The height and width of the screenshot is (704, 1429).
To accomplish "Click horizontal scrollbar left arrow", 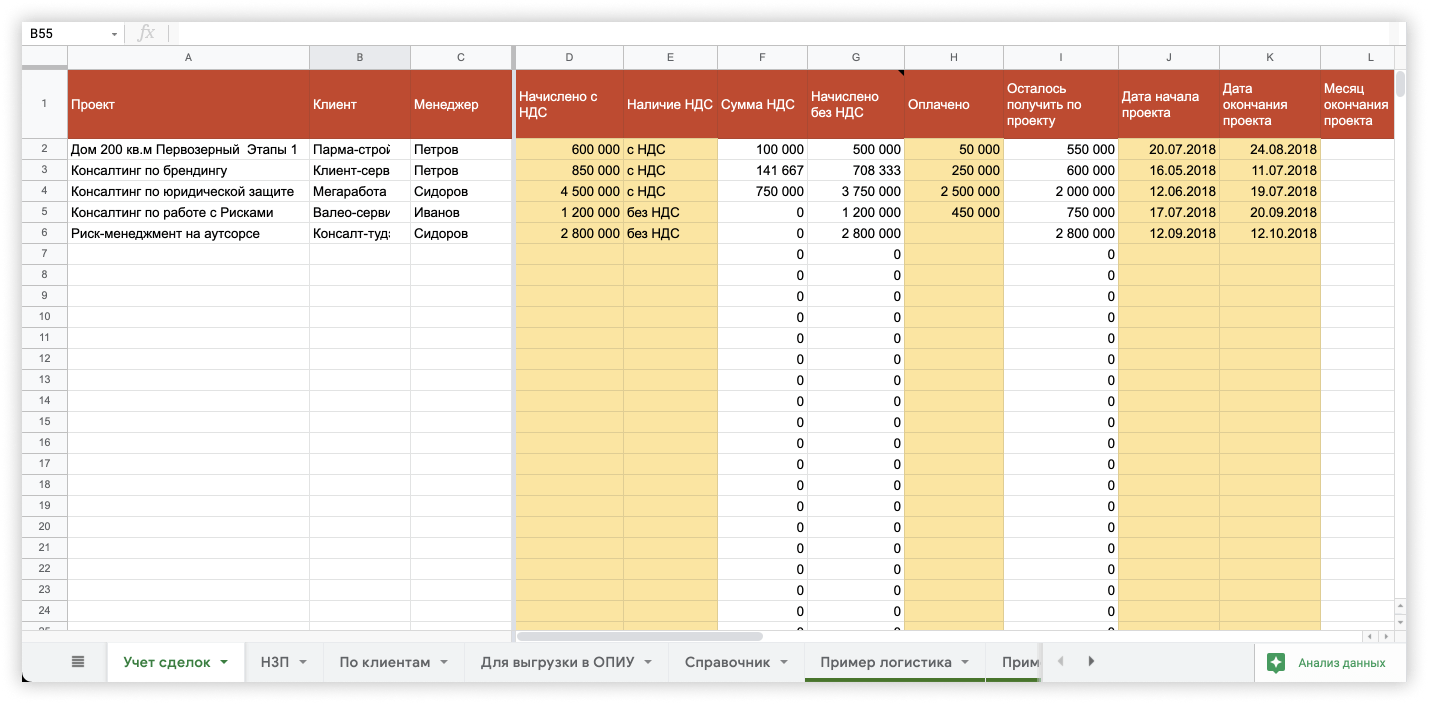I will pyautogui.click(x=1370, y=636).
